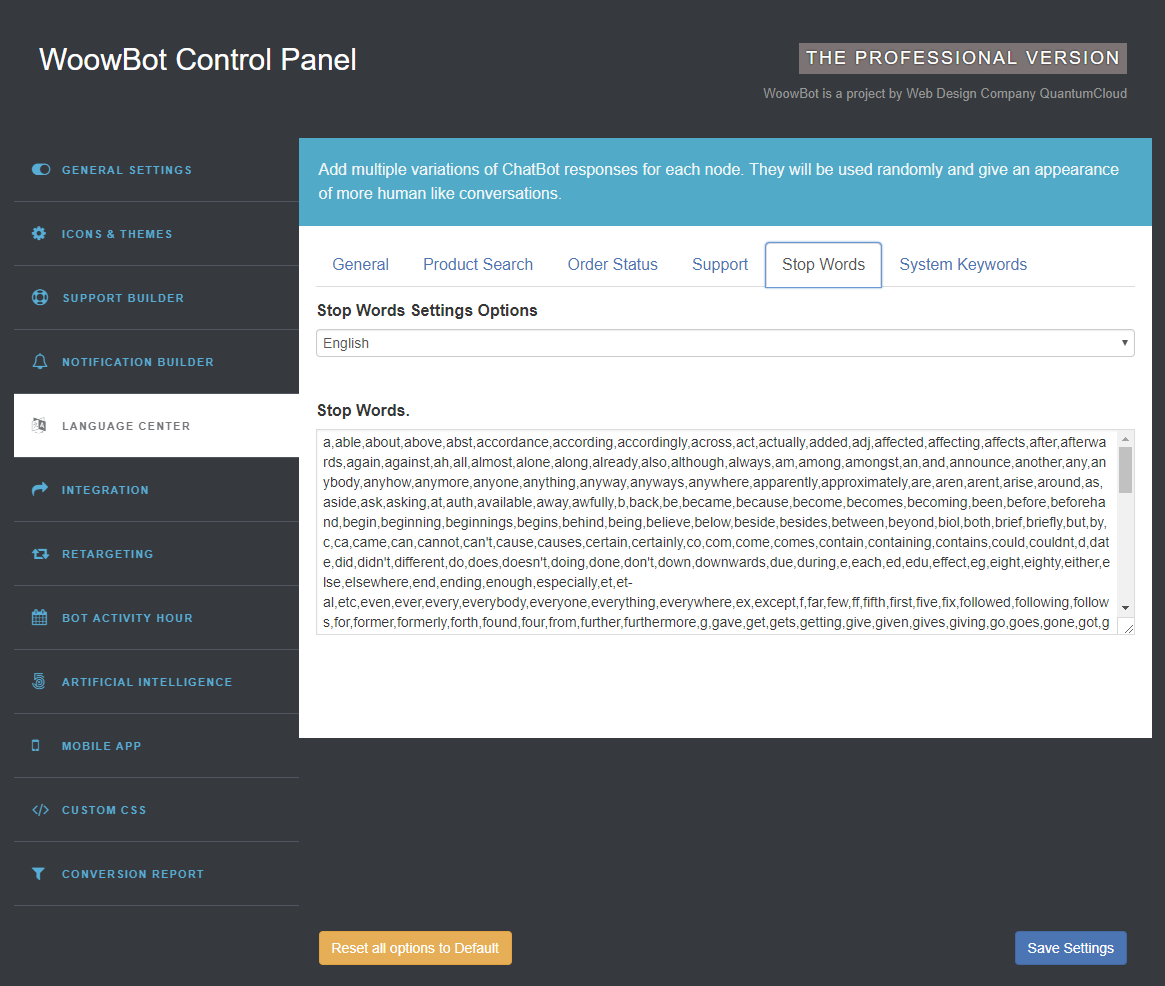Select the Order Status tab
This screenshot has width=1165, height=986.
click(x=612, y=265)
